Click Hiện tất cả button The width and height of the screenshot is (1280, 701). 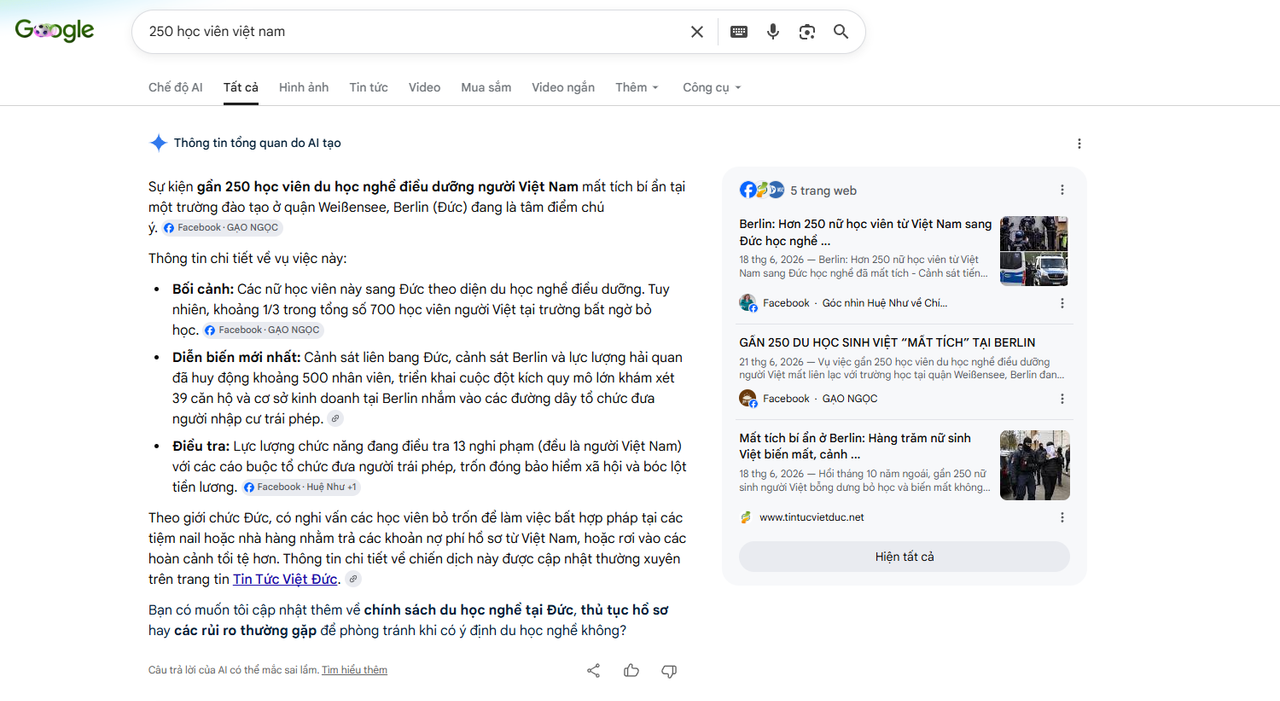click(904, 556)
